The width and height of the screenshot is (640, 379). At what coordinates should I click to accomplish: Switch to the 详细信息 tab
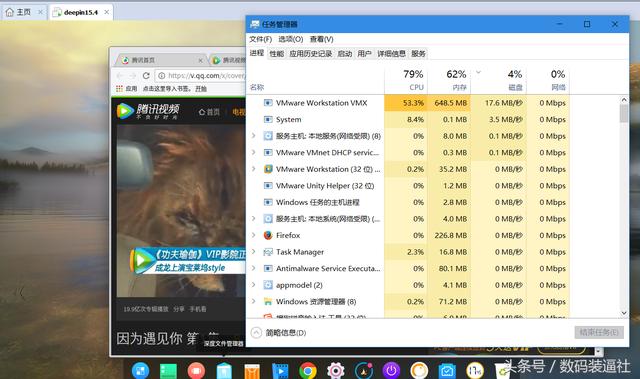coord(391,54)
